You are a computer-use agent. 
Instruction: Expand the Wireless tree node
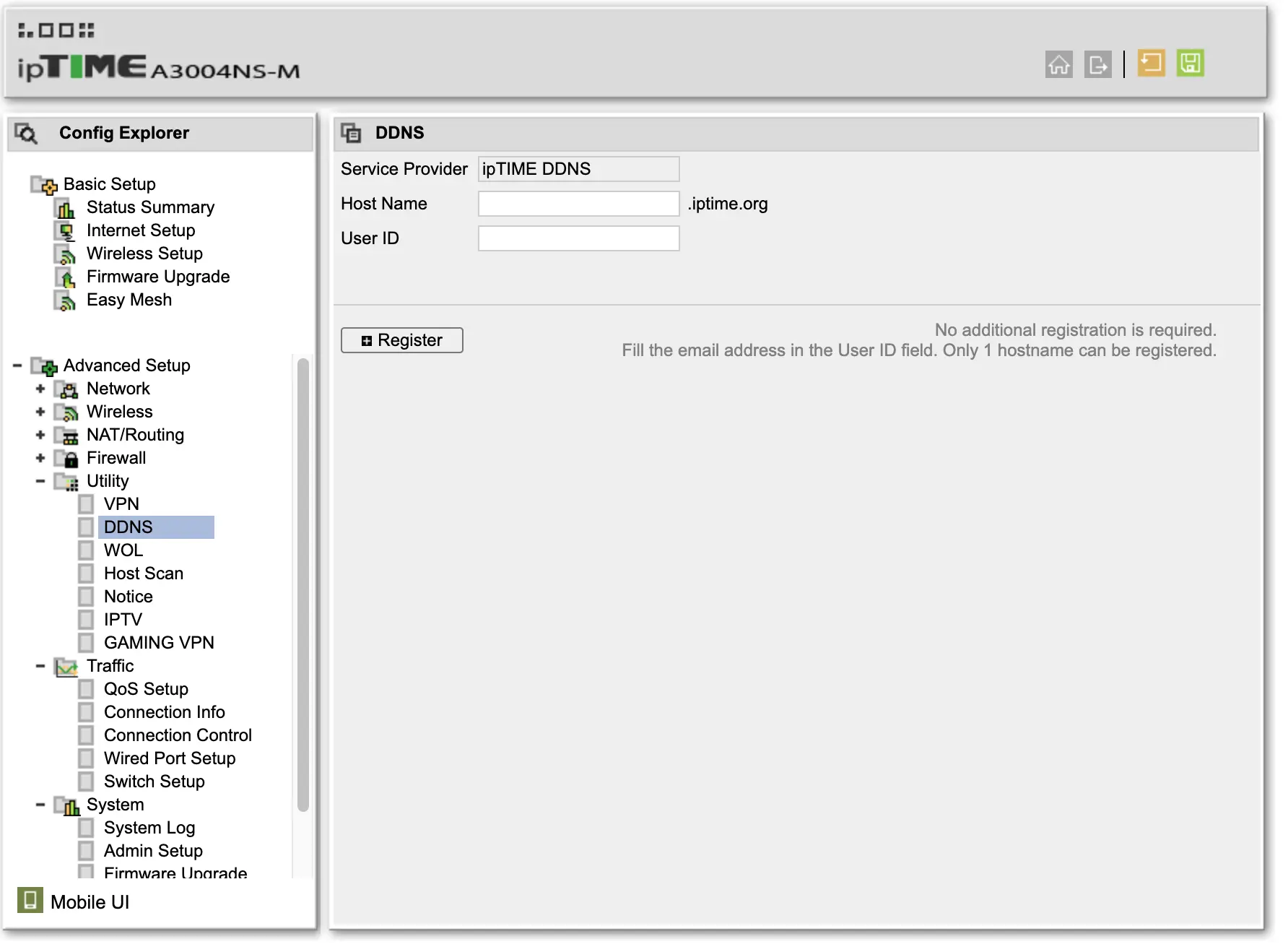click(40, 412)
